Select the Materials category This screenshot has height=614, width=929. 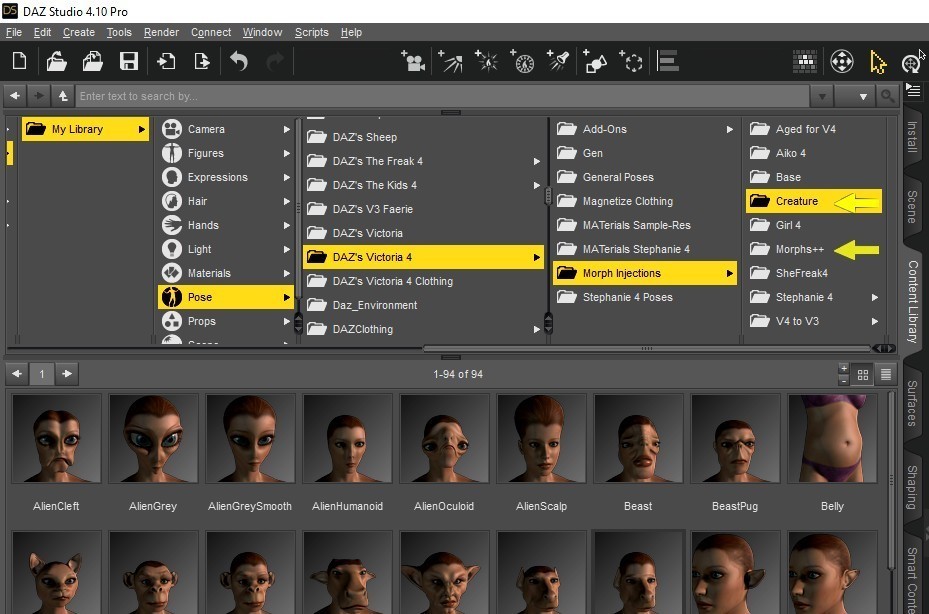[226, 273]
